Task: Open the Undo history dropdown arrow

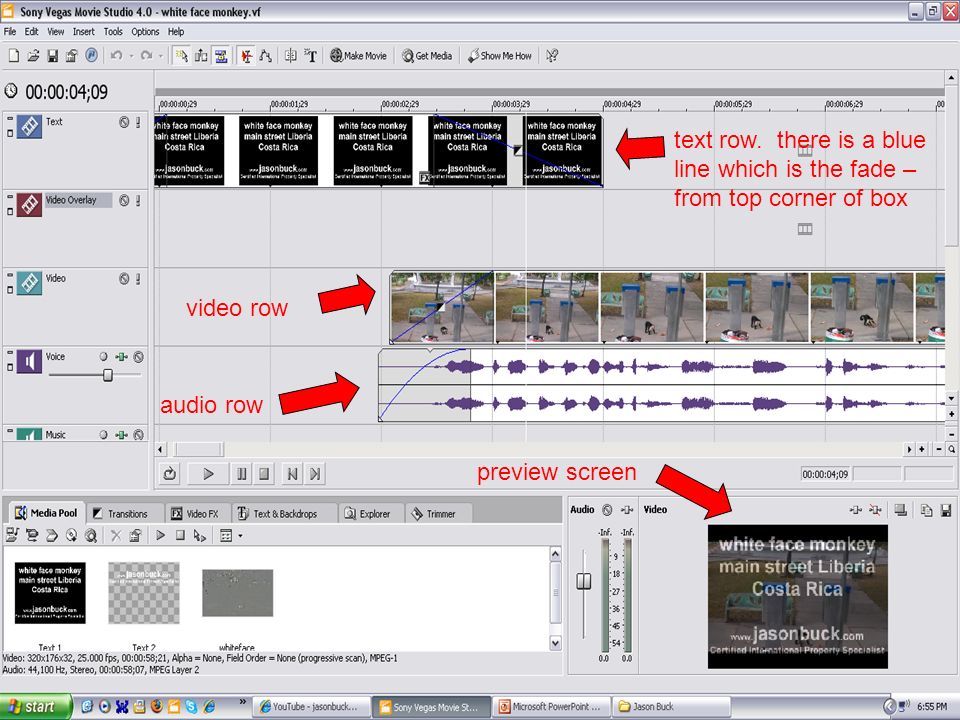Action: pos(131,56)
